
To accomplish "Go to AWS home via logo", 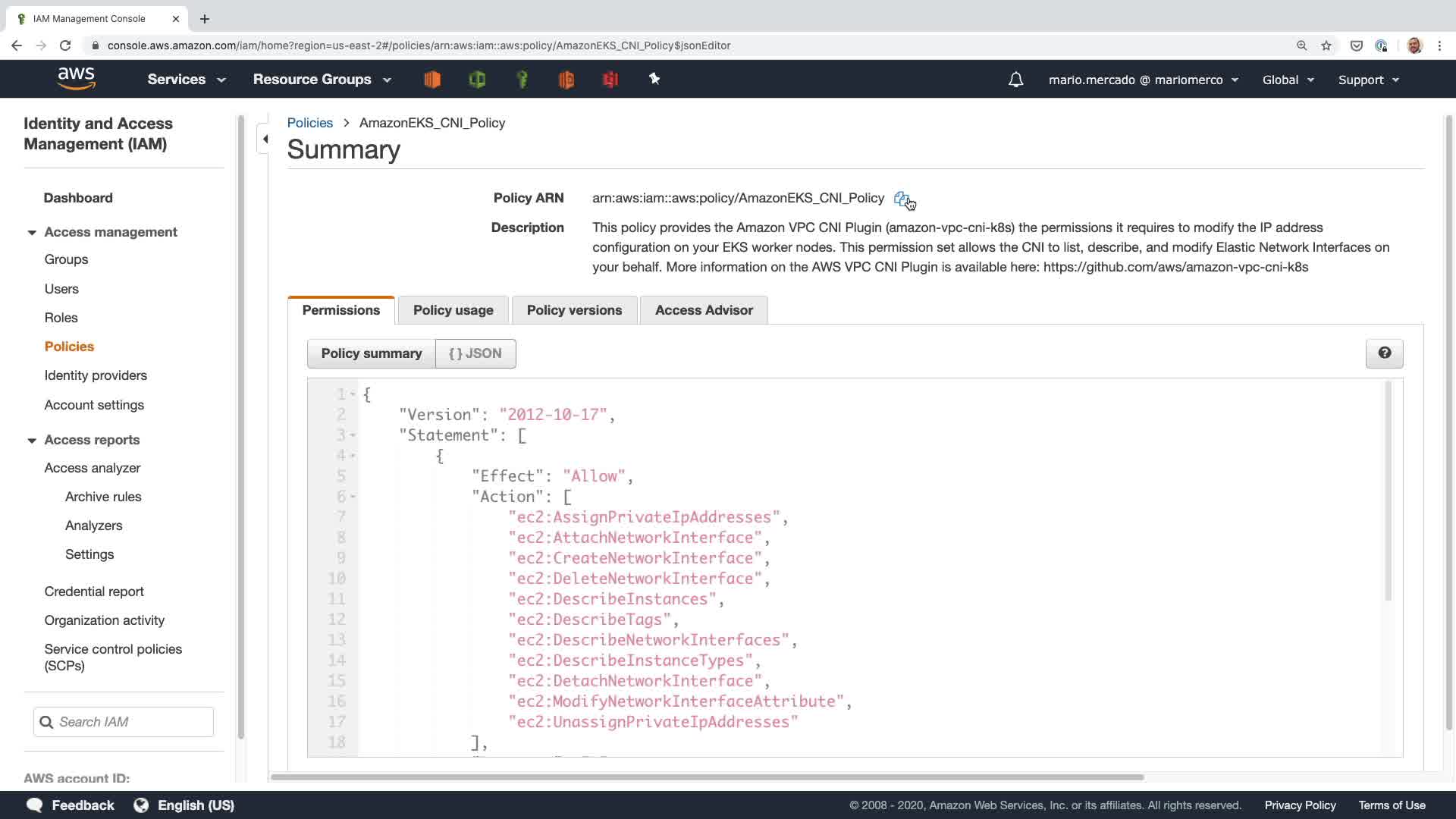I will [77, 79].
